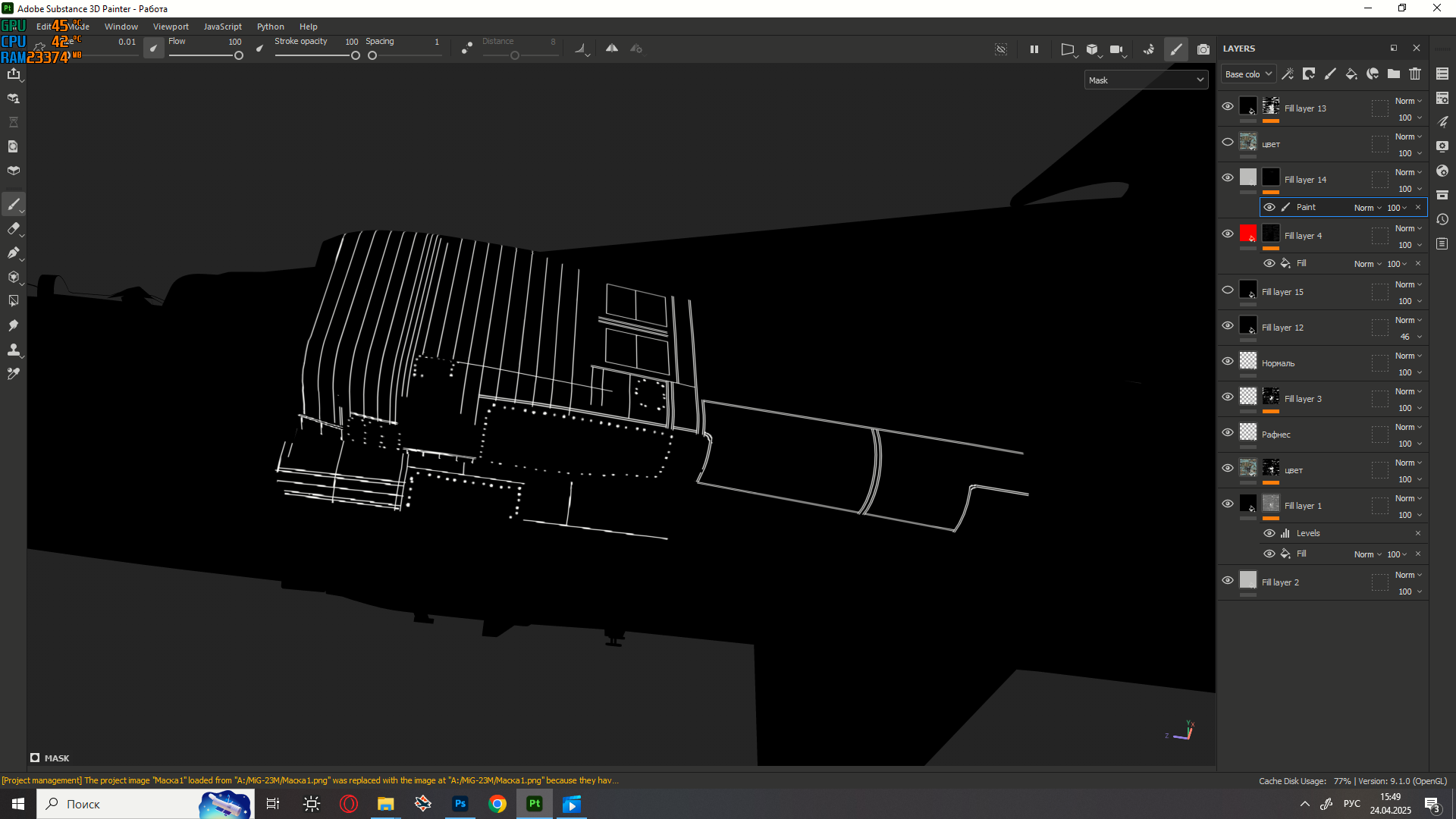Open blend mode dropdown of Fill layer 2
The image size is (1456, 819).
pyautogui.click(x=1409, y=575)
